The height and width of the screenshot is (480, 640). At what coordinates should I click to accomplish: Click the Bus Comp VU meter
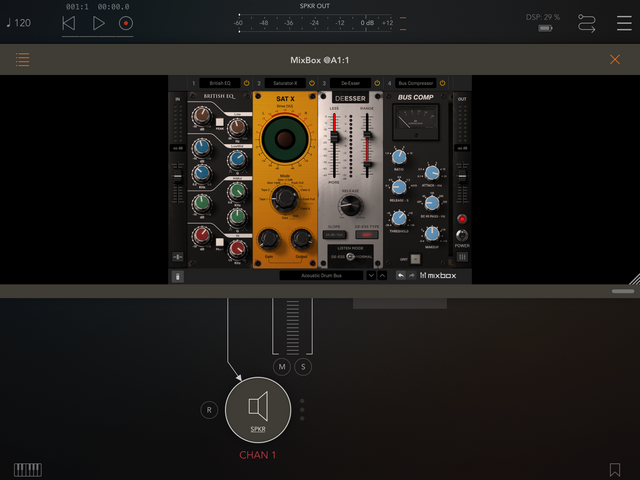pyautogui.click(x=416, y=122)
